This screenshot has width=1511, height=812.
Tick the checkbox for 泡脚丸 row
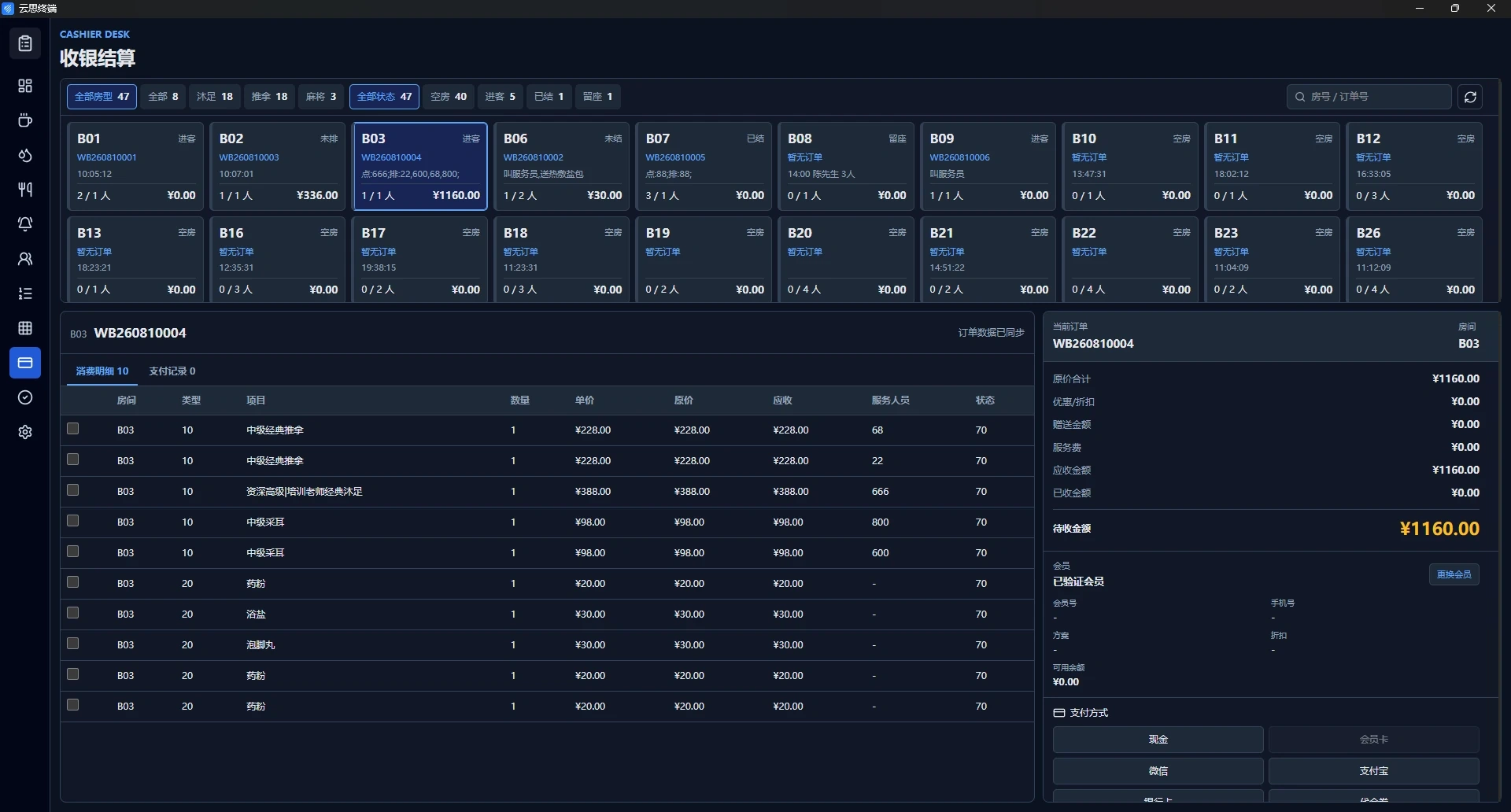(73, 644)
